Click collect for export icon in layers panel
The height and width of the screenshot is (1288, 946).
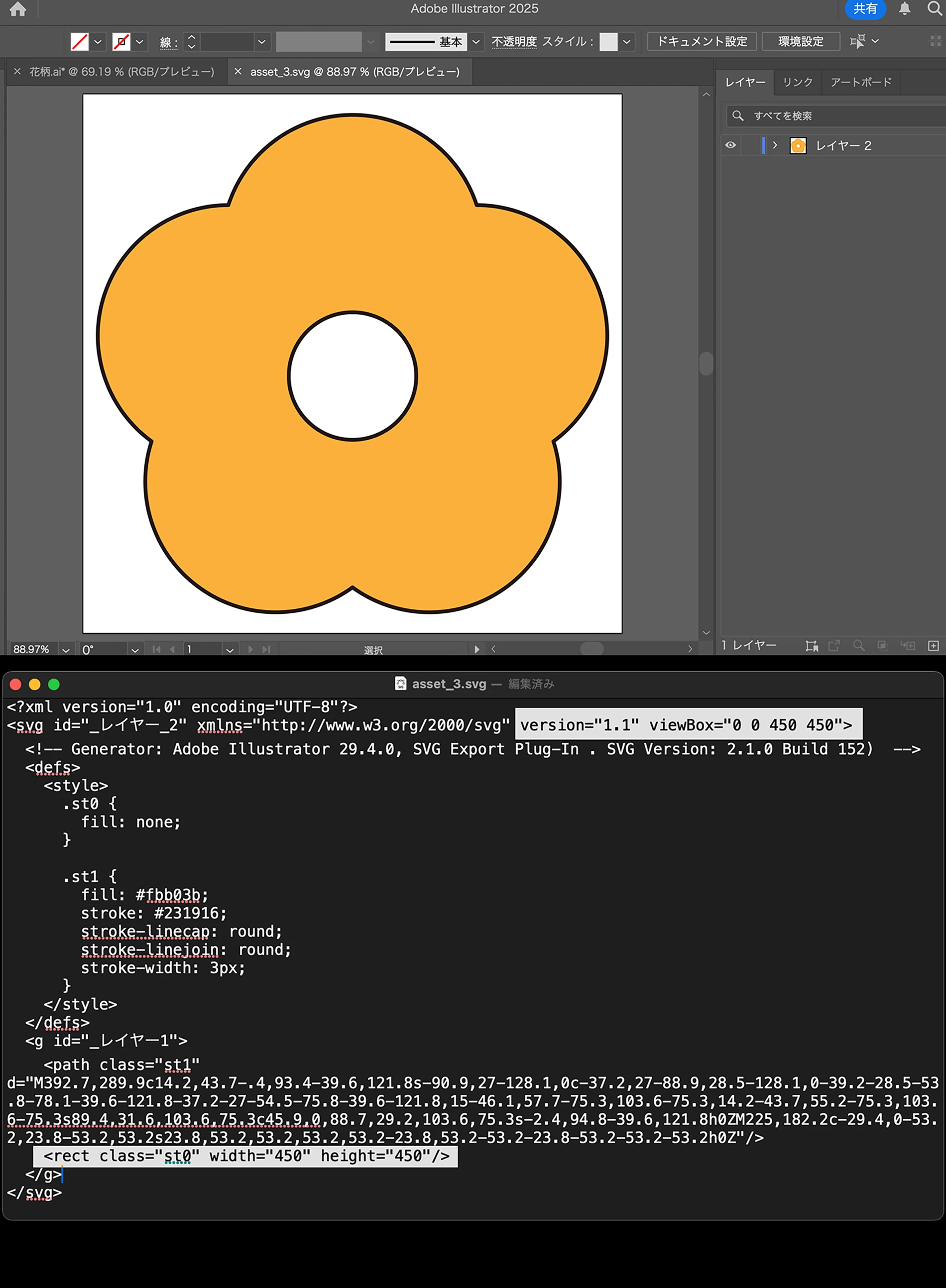[812, 646]
